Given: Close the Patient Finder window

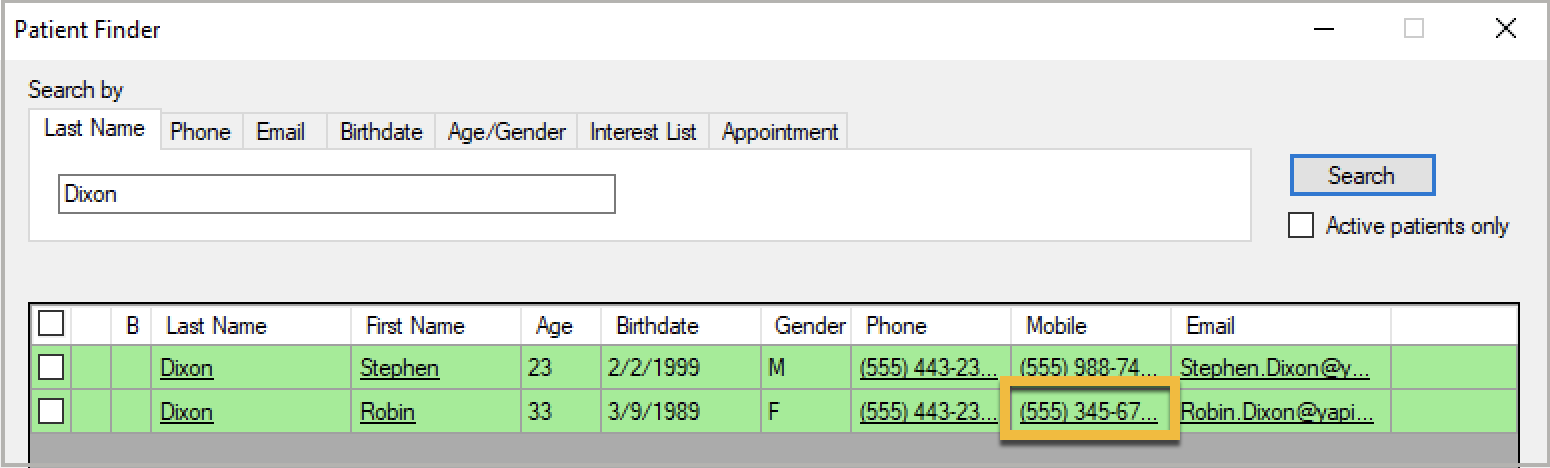Looking at the screenshot, I should click(1505, 30).
